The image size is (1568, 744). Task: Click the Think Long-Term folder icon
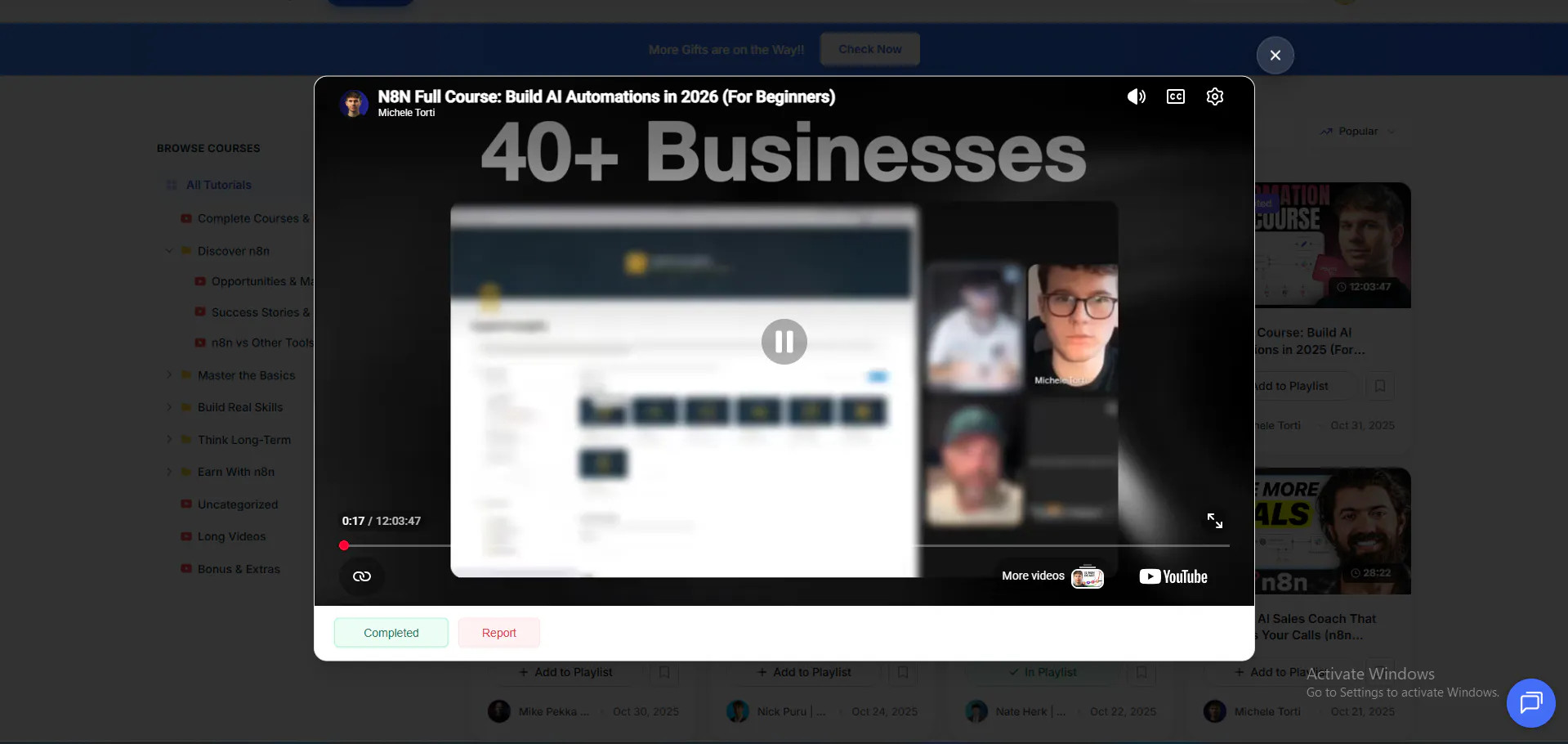click(x=186, y=440)
